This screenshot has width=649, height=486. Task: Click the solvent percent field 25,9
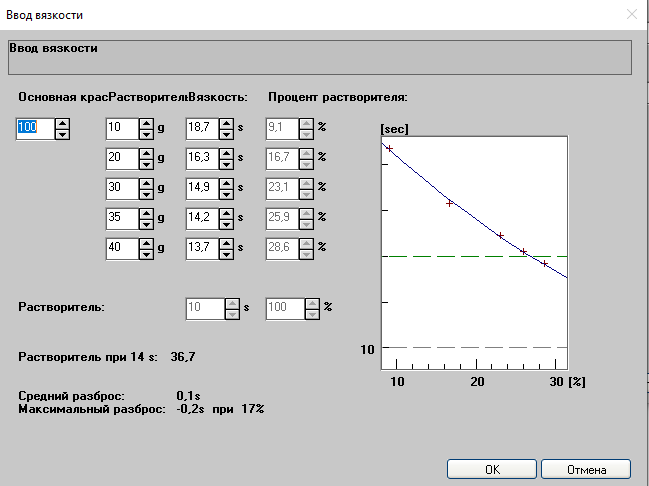[282, 219]
